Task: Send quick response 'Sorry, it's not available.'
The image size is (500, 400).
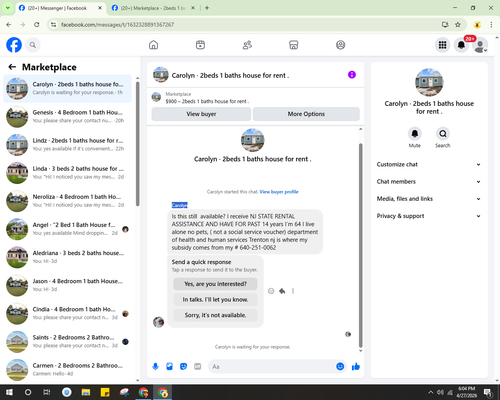Action: click(215, 315)
